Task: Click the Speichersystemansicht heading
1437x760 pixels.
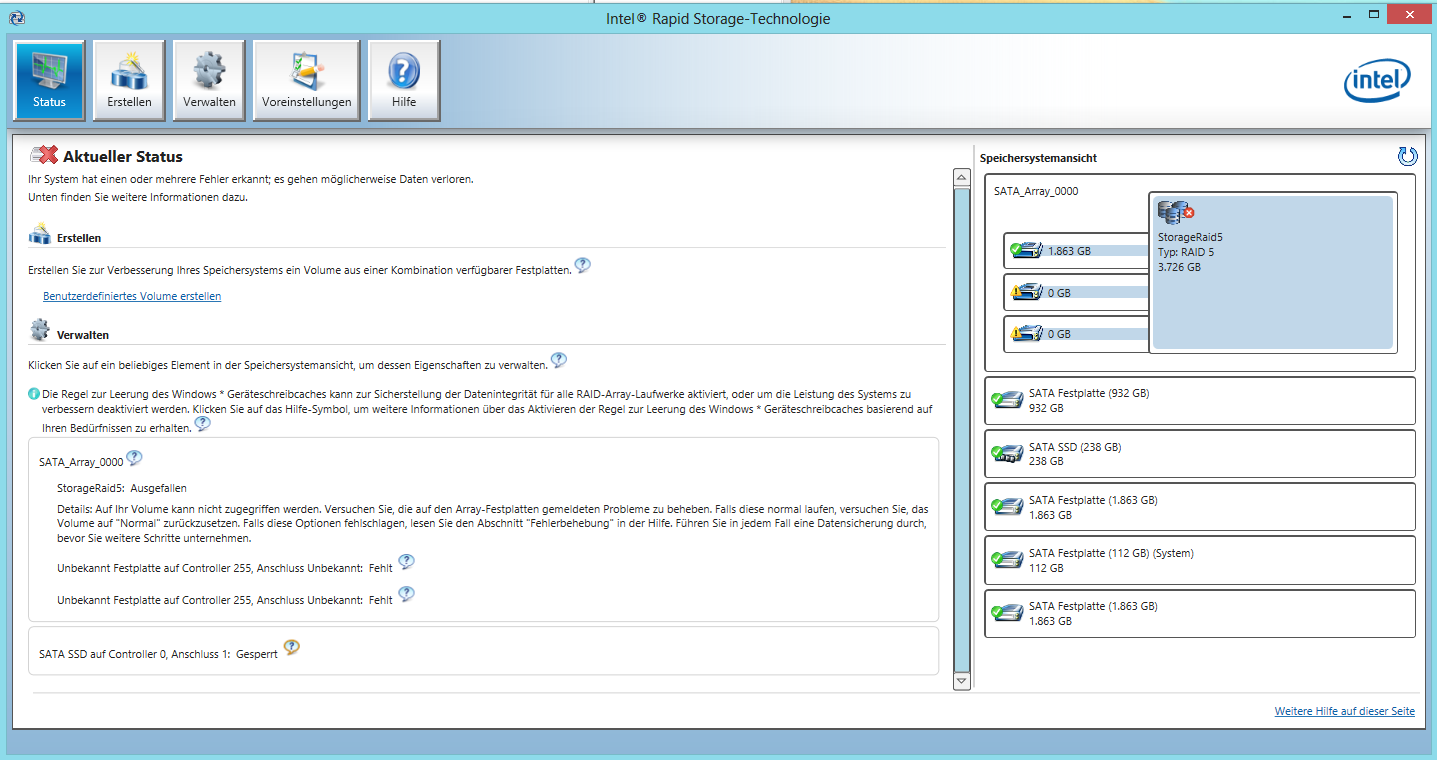Action: point(1038,158)
